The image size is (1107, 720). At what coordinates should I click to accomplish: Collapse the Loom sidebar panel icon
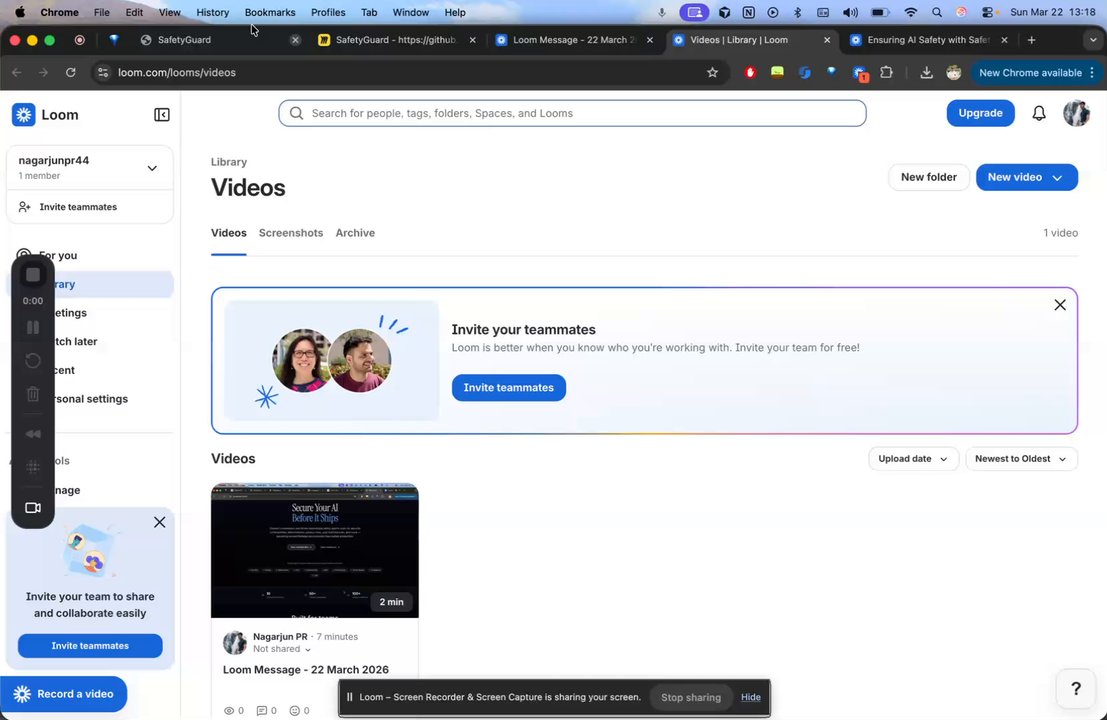click(162, 114)
